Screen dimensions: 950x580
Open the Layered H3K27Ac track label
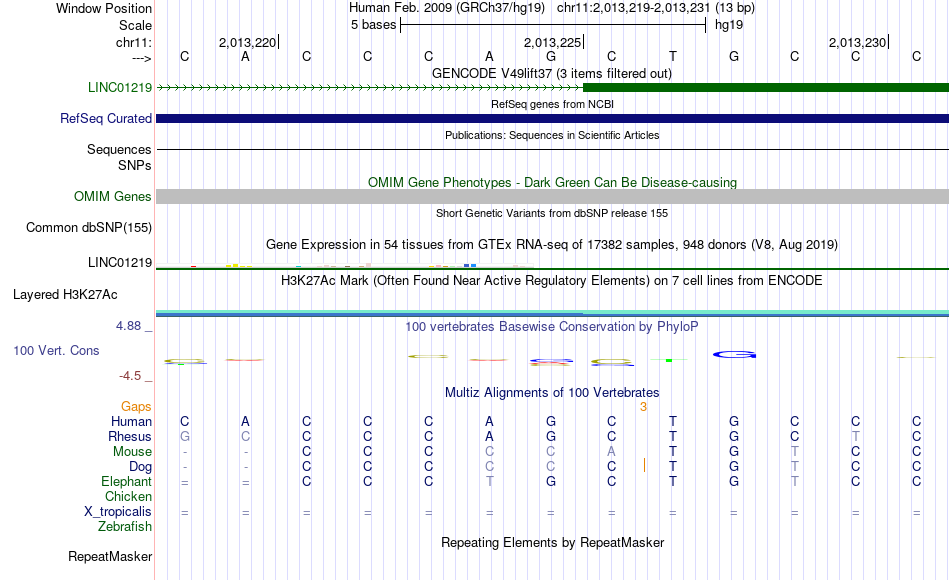(65, 295)
